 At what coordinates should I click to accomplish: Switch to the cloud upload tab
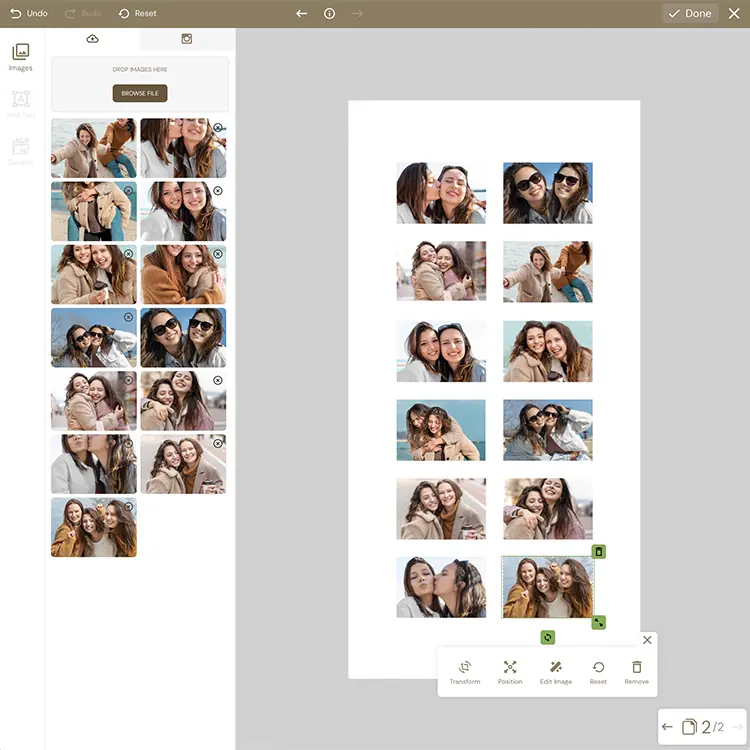point(92,39)
